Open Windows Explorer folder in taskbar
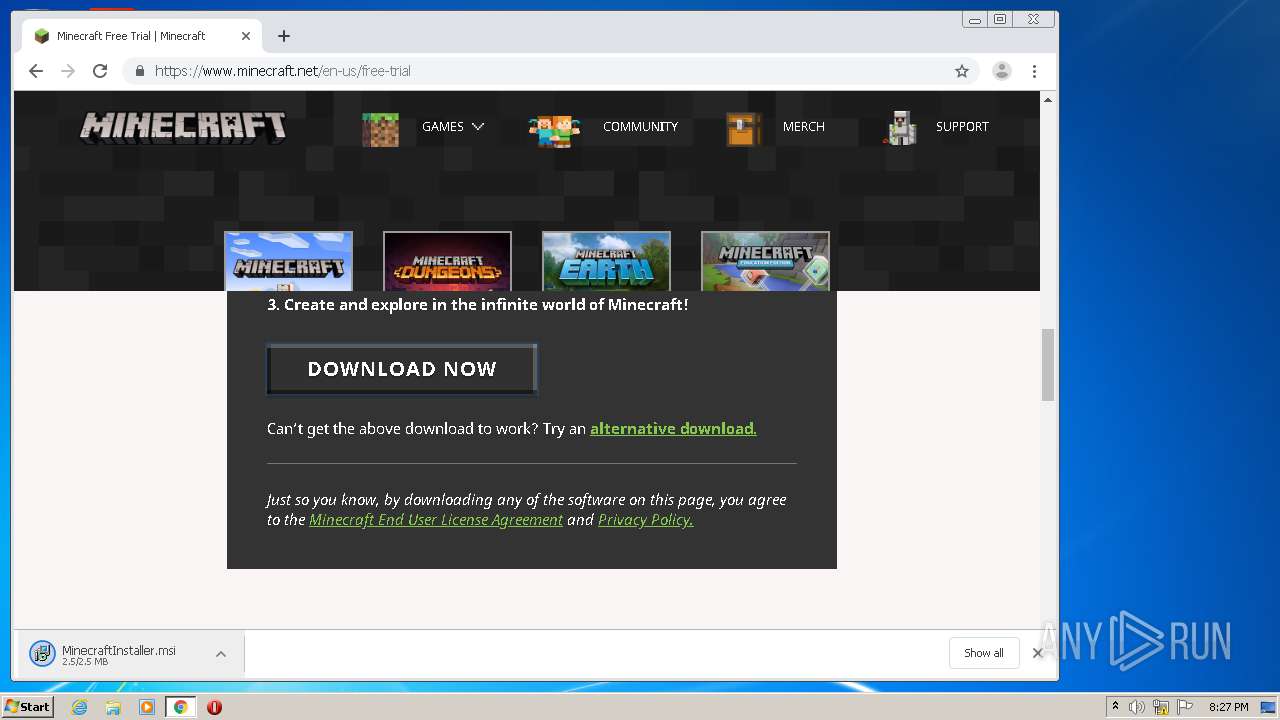This screenshot has height=720, width=1280. (x=113, y=707)
